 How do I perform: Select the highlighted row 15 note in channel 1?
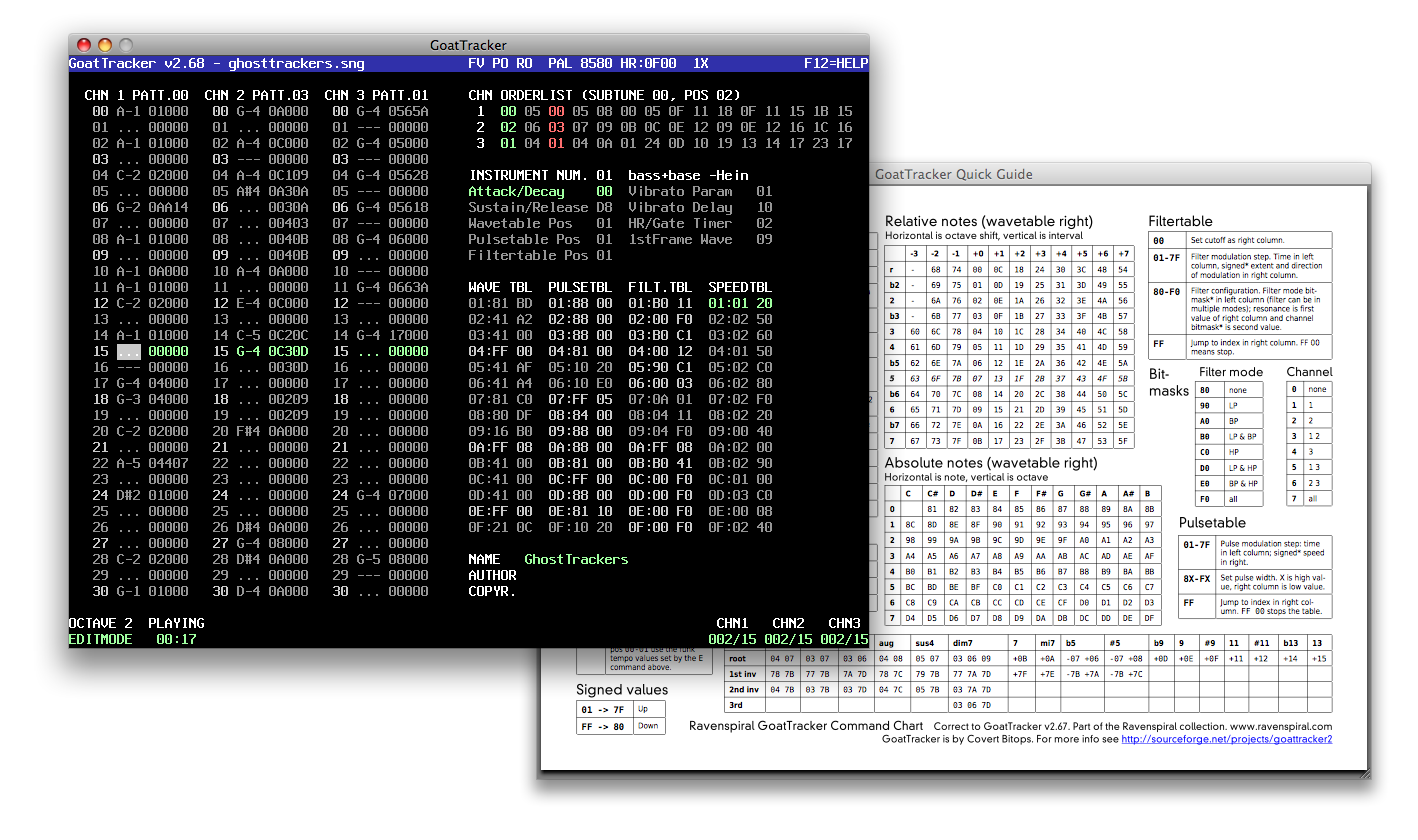128,351
